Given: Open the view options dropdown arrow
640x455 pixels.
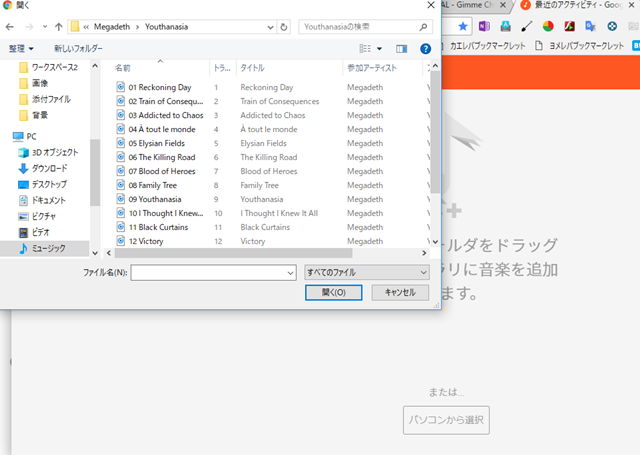Looking at the screenshot, I should click(x=380, y=49).
